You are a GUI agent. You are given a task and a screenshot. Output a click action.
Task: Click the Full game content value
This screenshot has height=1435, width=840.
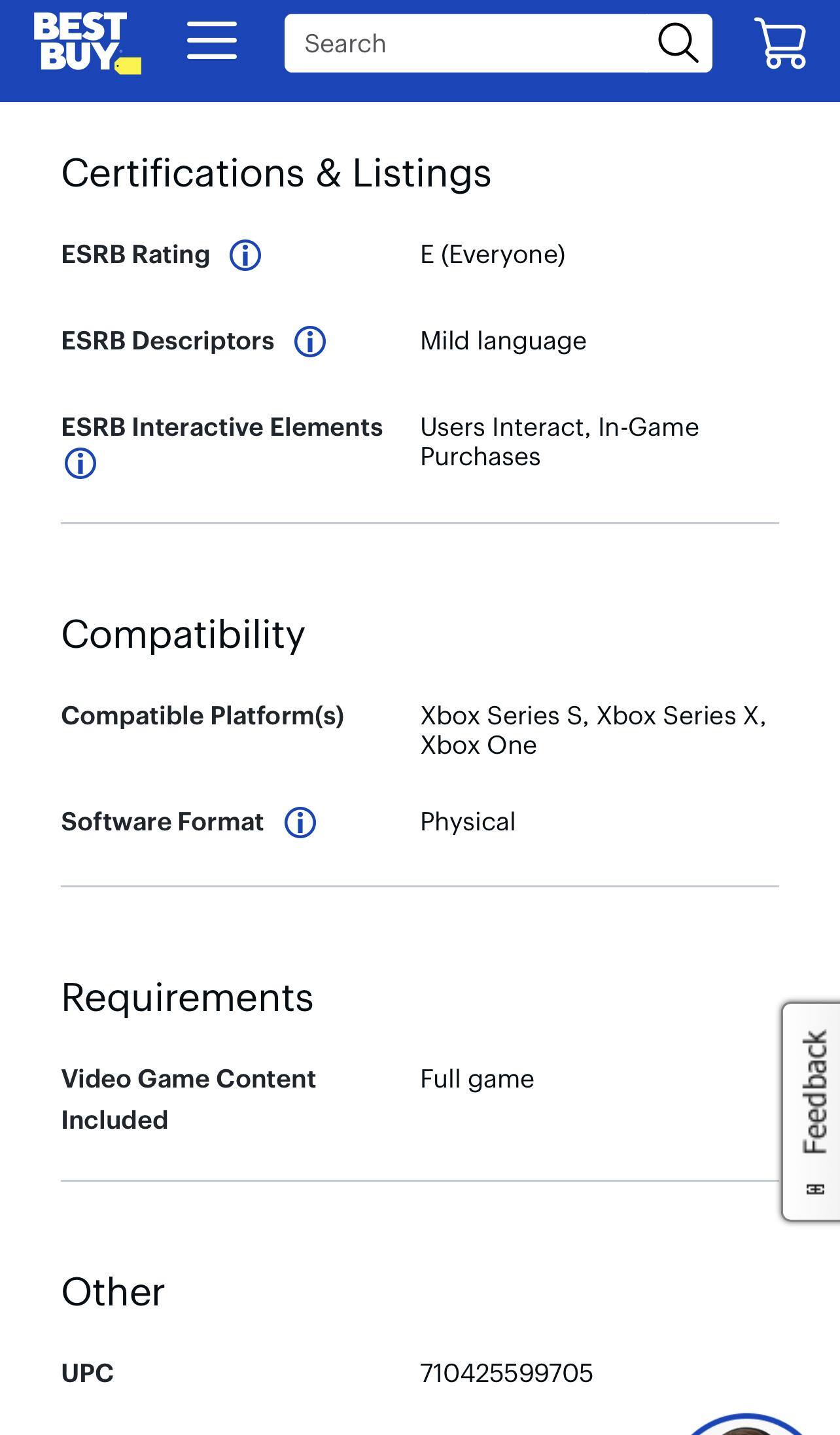[477, 1080]
